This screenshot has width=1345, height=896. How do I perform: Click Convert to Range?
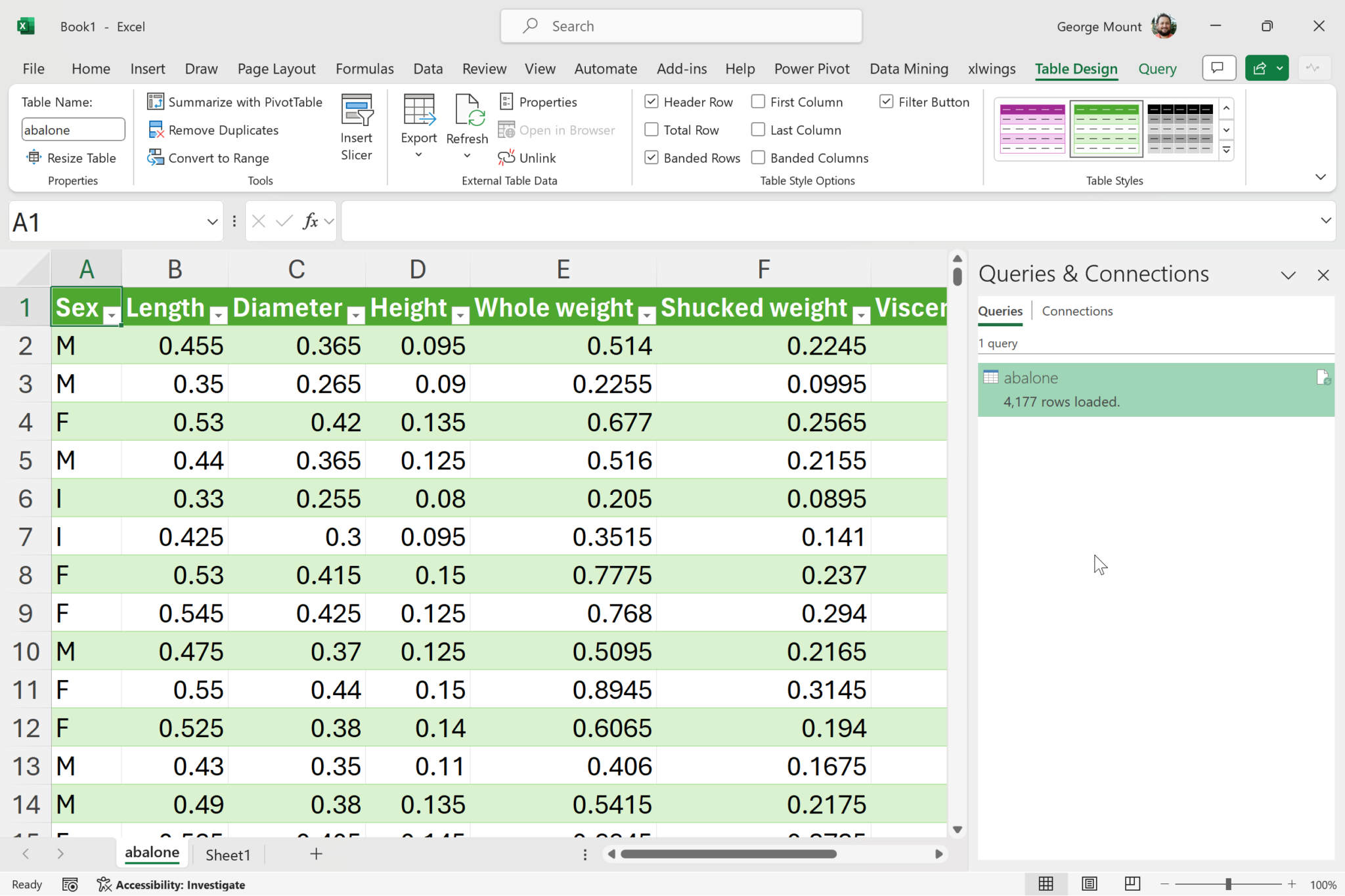click(218, 158)
